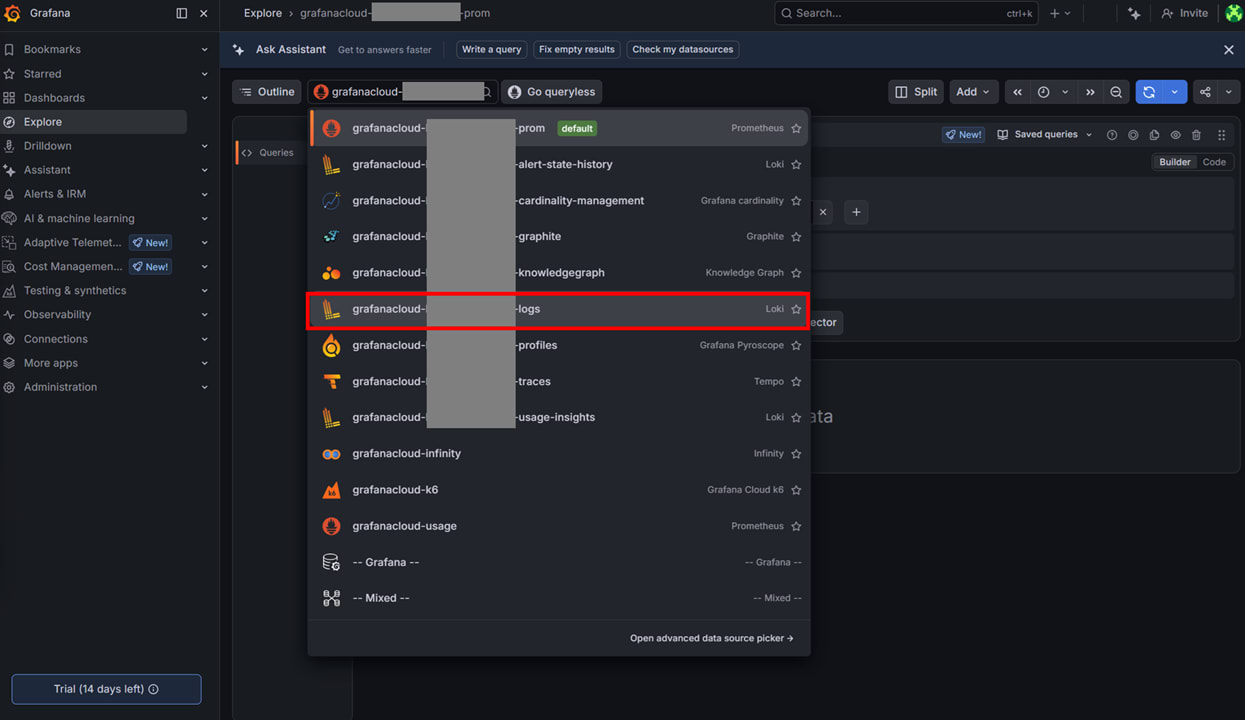Star the grafanacloud logs Loki datasource

[796, 309]
